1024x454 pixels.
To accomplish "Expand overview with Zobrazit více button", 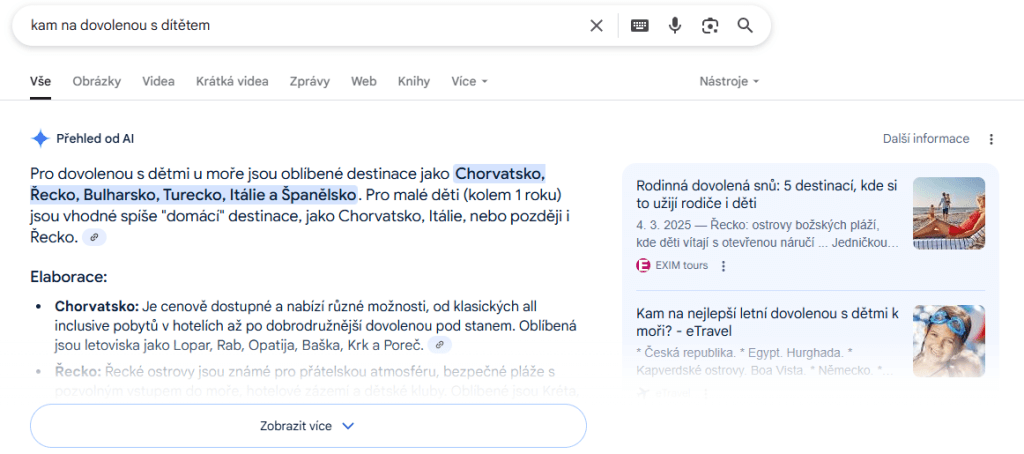I will [x=308, y=426].
